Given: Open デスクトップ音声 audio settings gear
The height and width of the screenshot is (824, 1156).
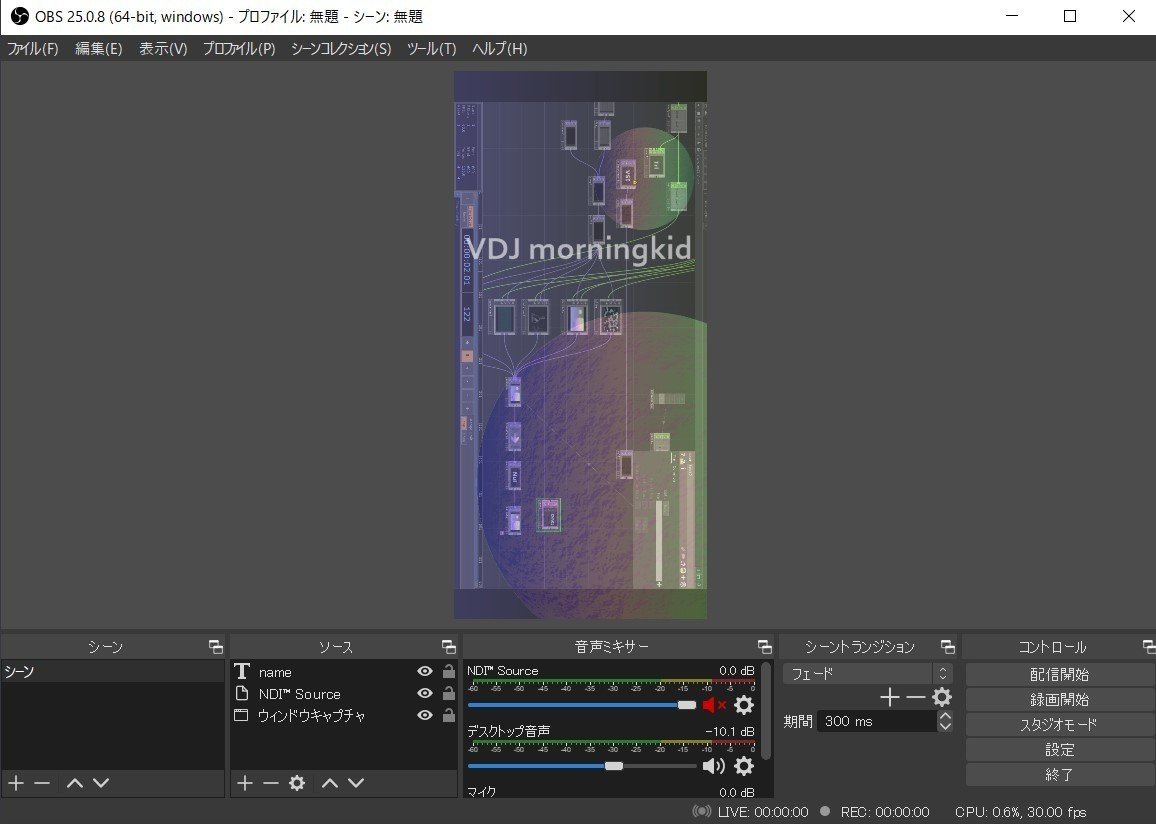Looking at the screenshot, I should pyautogui.click(x=744, y=767).
